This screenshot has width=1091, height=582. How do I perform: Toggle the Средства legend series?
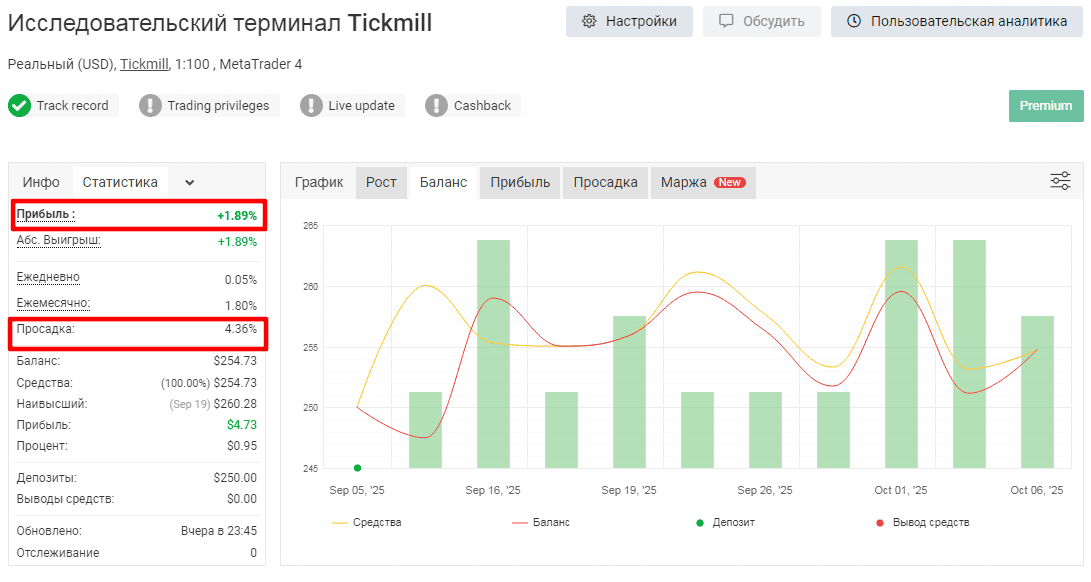pyautogui.click(x=367, y=522)
